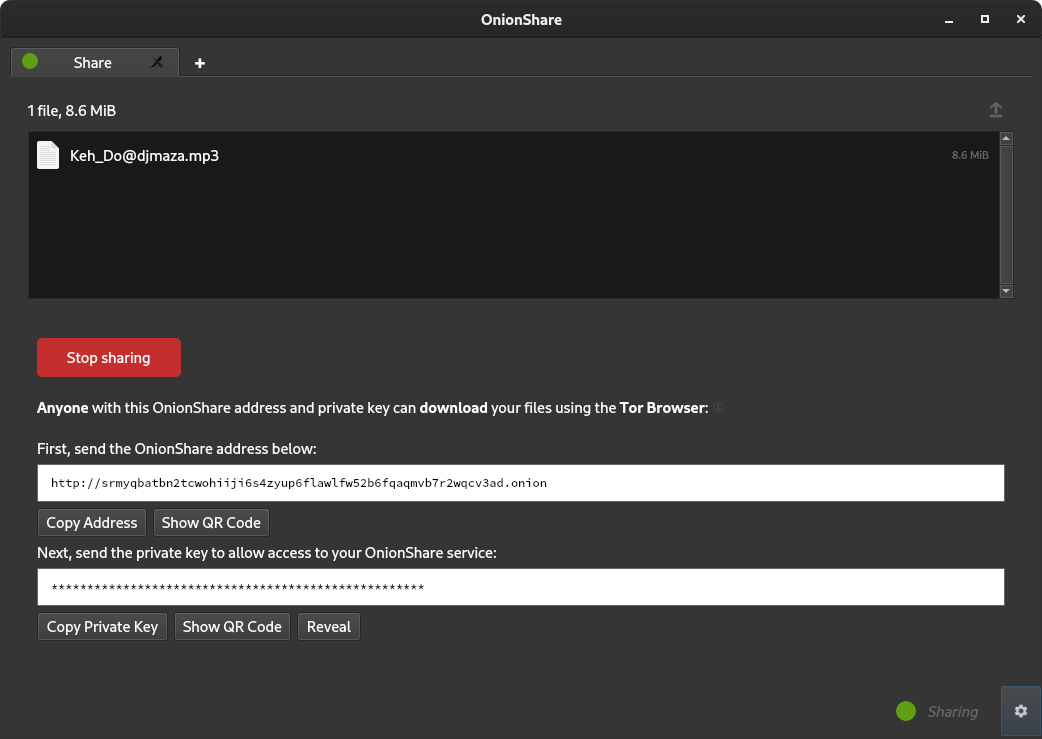Click the file icon beside Keh_Do@djmaza.mp3
The image size is (1042, 739).
pos(47,155)
